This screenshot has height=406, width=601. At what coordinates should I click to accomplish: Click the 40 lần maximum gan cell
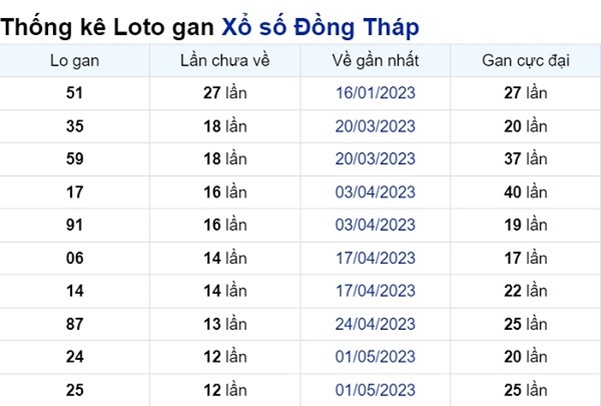coord(525,192)
